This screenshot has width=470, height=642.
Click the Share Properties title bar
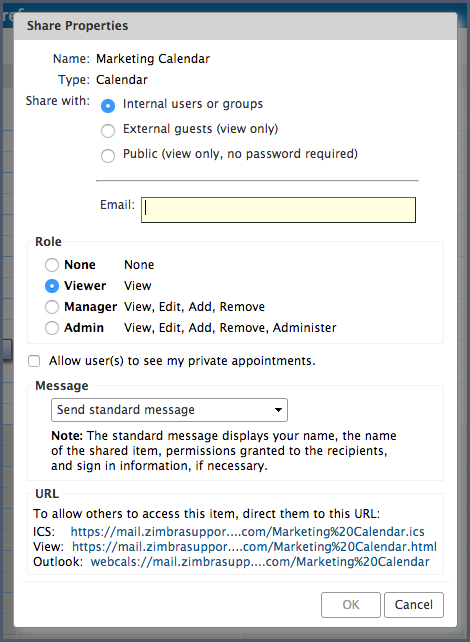pyautogui.click(x=235, y=26)
